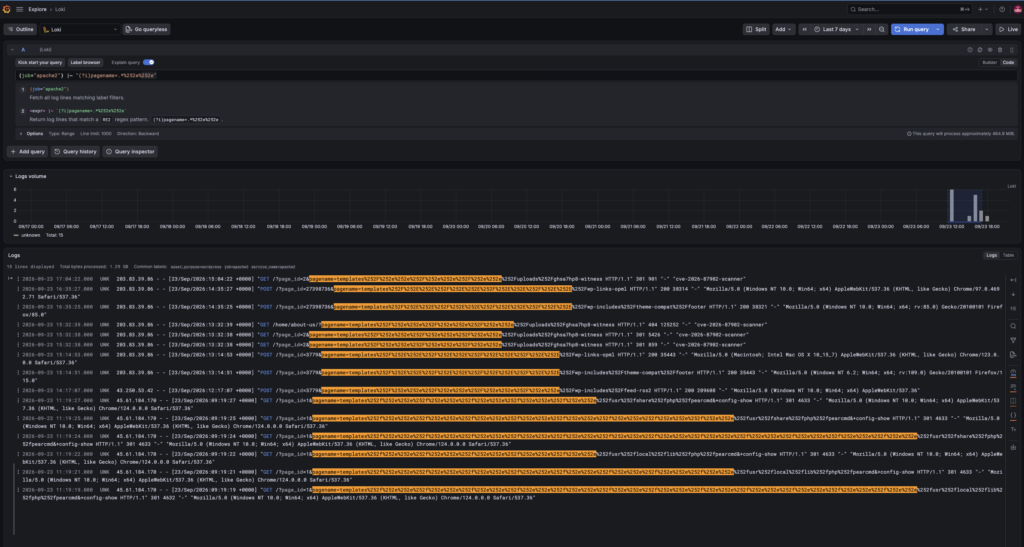Open the Add dropdown in toolbar
Image resolution: width=1024 pixels, height=547 pixels.
(x=782, y=29)
